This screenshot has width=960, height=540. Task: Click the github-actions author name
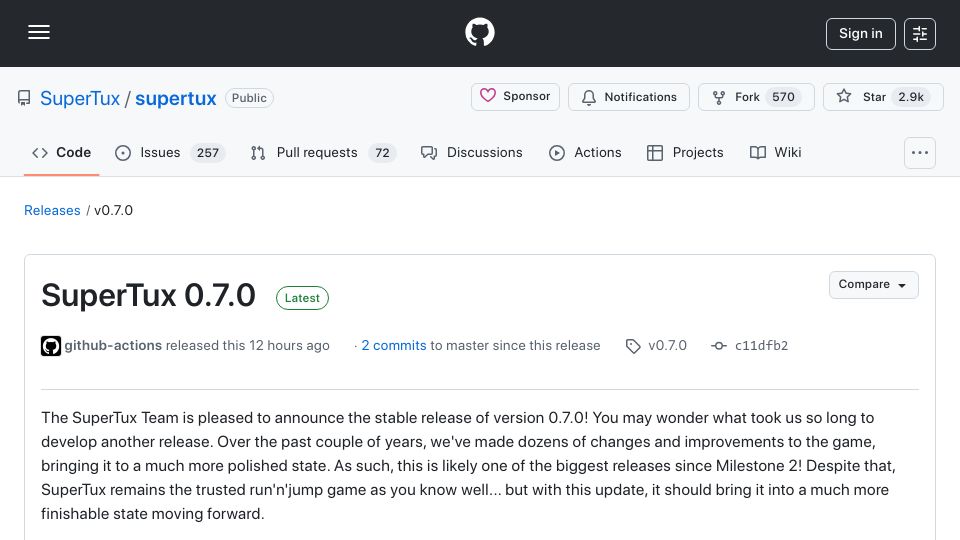(x=113, y=345)
